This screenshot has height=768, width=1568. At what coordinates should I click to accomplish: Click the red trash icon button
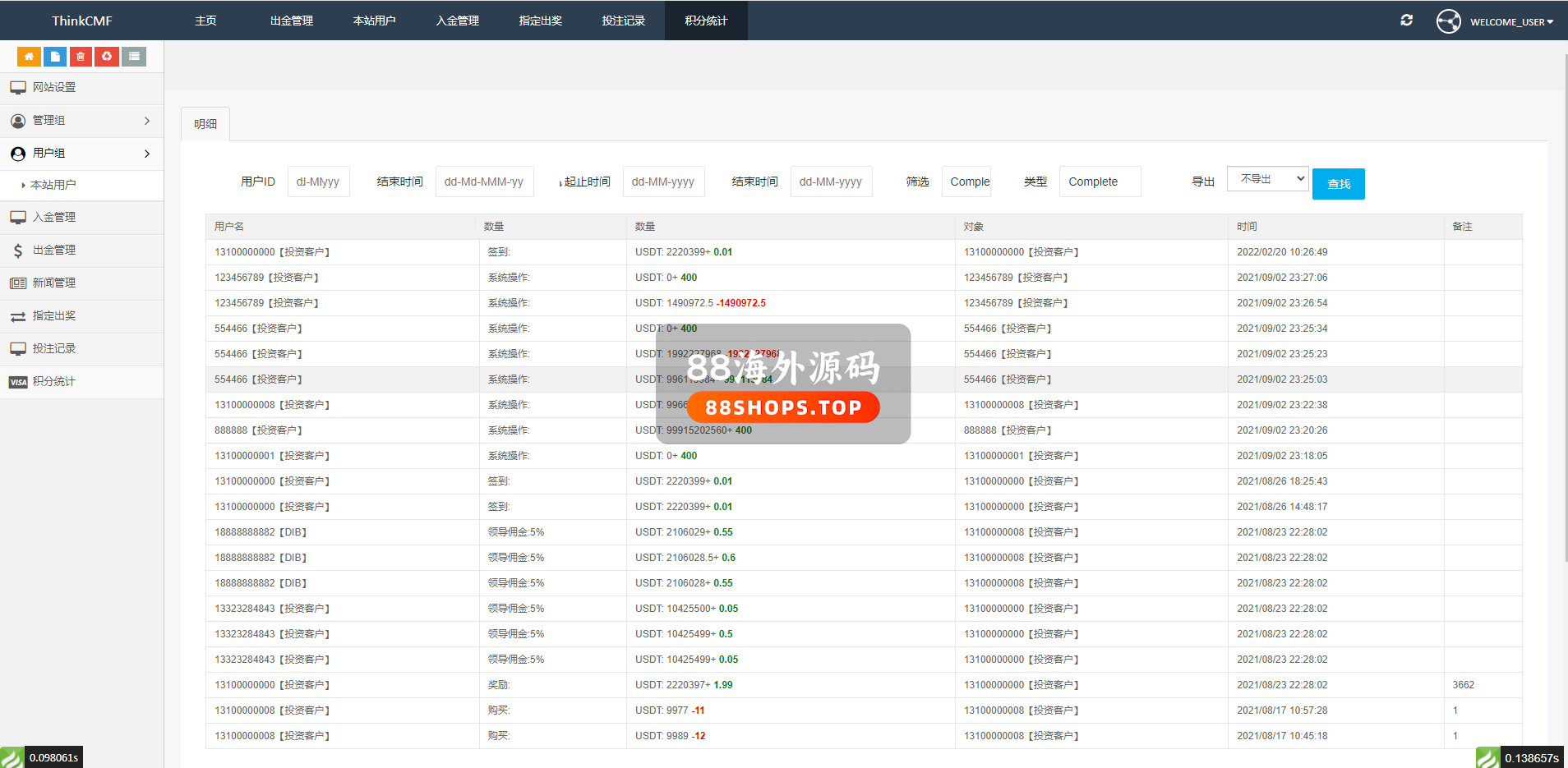pyautogui.click(x=81, y=57)
